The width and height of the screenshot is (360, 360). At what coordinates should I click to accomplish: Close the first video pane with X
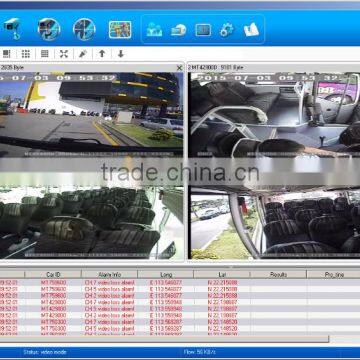(179, 68)
